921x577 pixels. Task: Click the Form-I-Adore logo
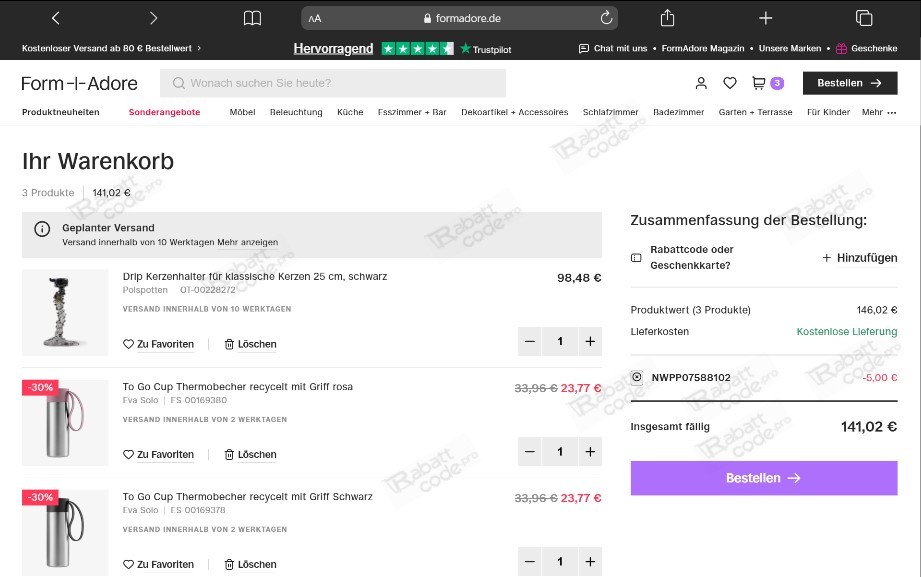(x=79, y=83)
